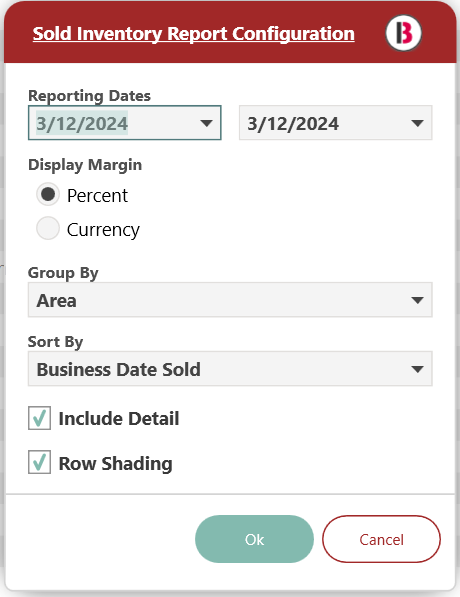This screenshot has height=597, width=460.
Task: Click the Area value in Group By
Action: (x=56, y=301)
